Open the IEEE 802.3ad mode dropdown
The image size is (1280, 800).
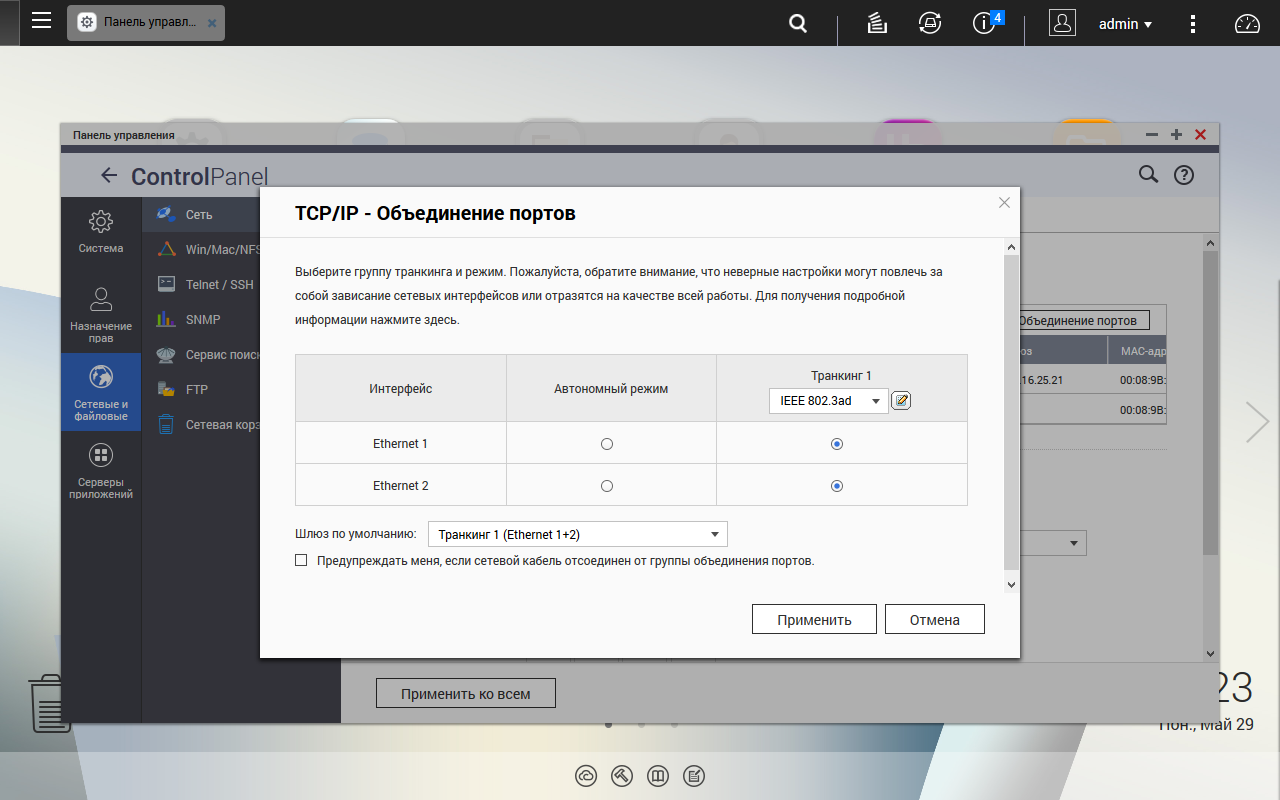coord(828,401)
